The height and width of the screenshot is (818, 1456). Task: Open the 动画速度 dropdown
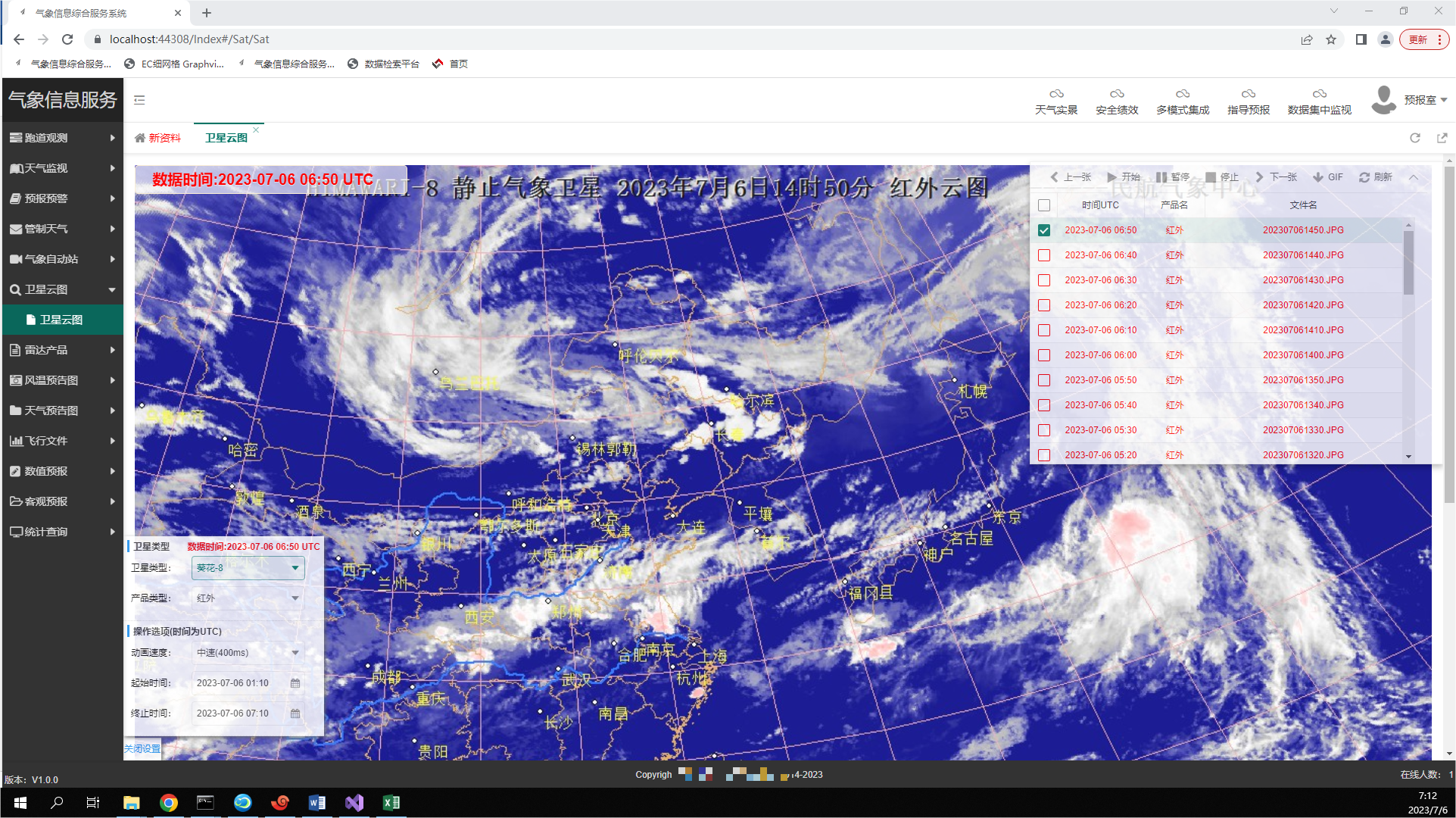click(248, 653)
